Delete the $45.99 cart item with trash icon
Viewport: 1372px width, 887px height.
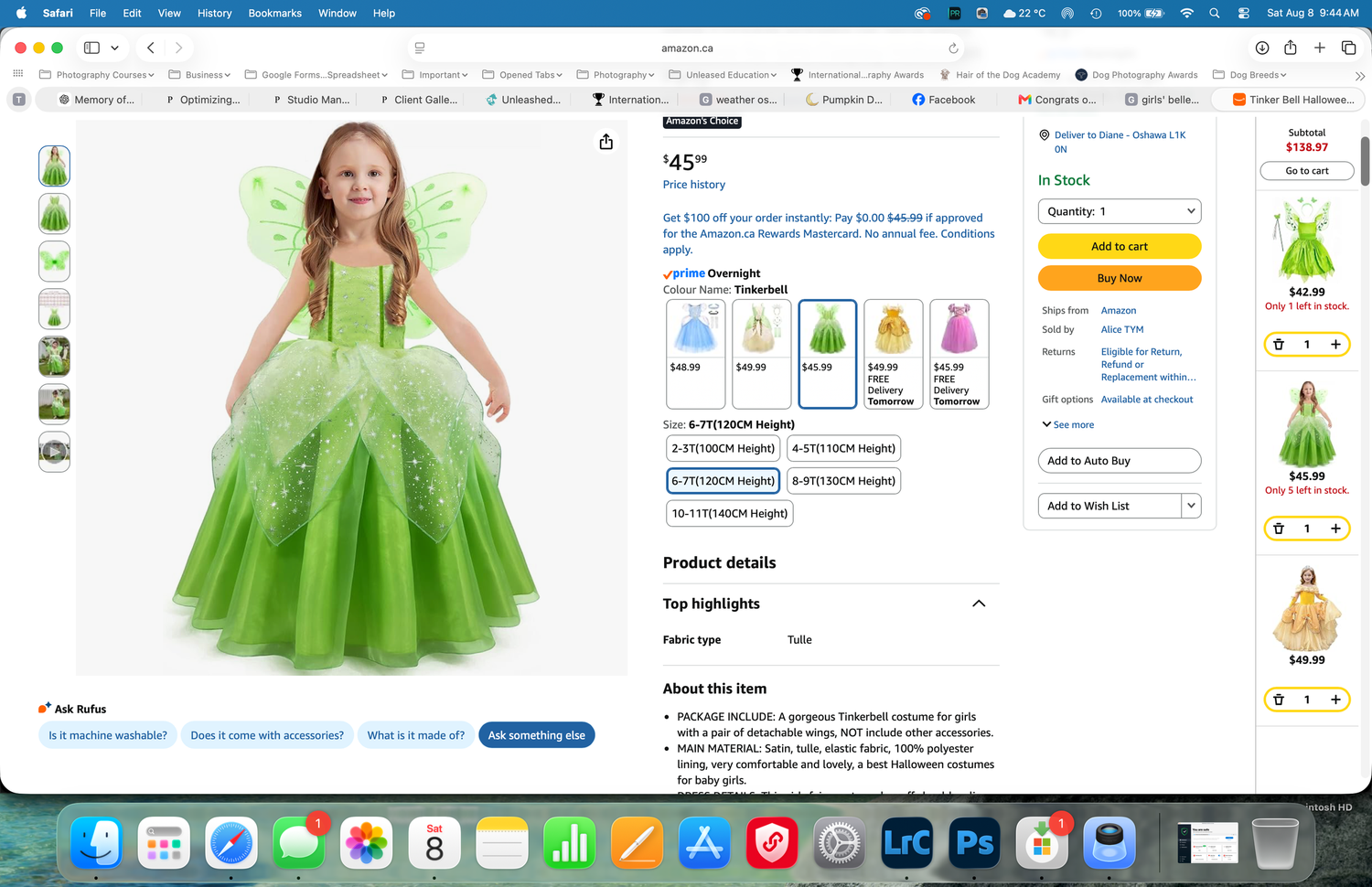tap(1279, 529)
